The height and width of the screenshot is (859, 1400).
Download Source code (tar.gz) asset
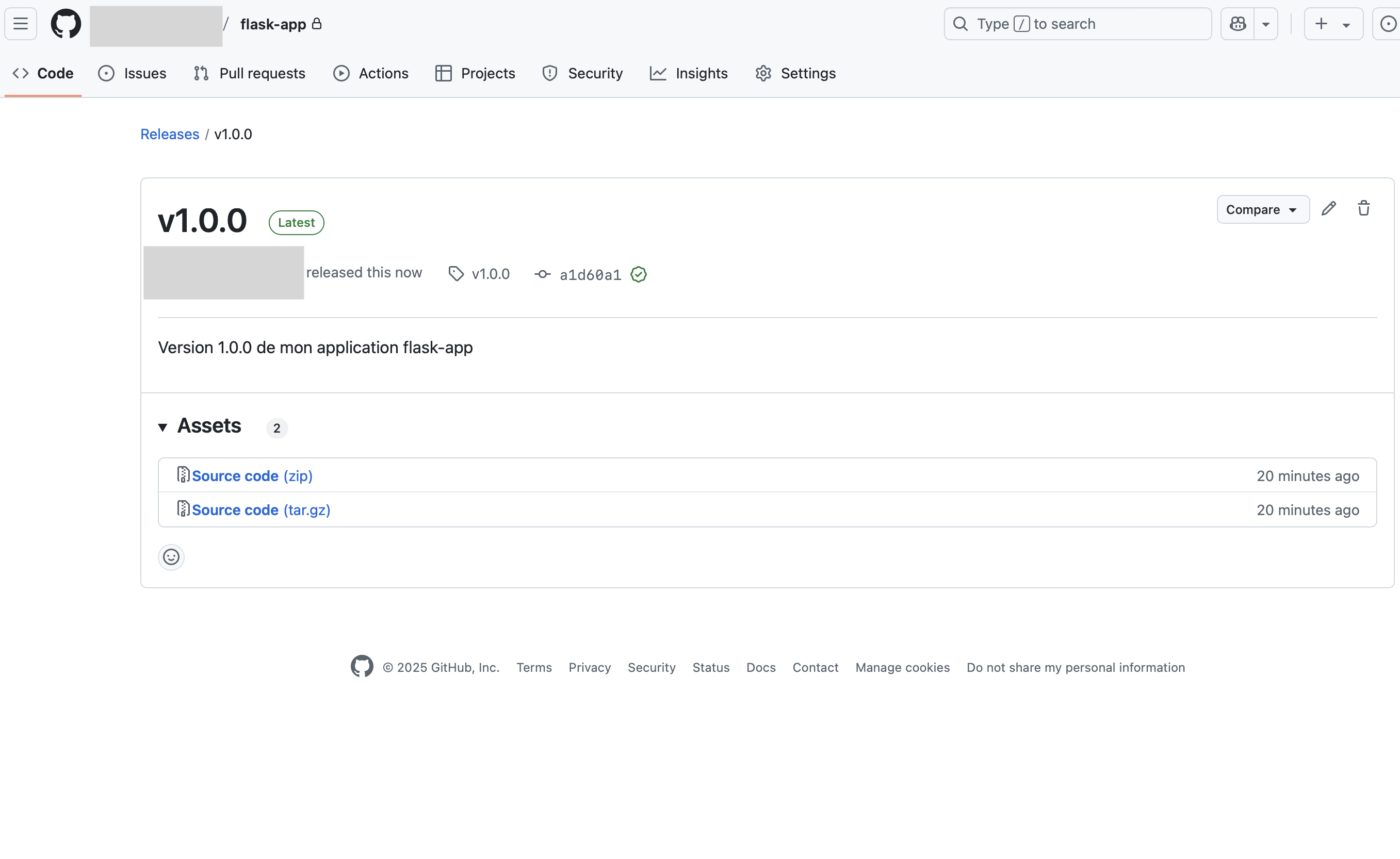[x=261, y=509]
